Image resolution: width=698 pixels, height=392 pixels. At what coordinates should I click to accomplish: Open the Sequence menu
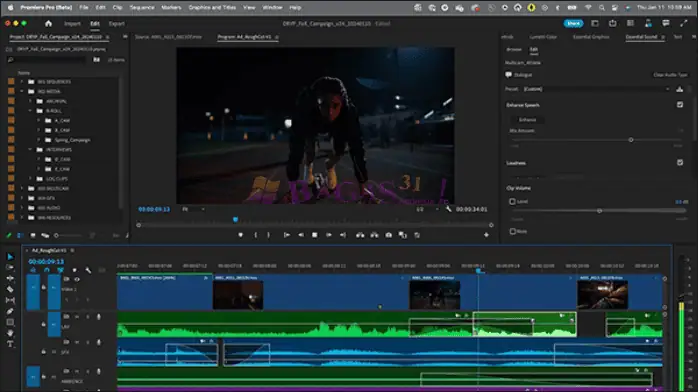point(142,8)
